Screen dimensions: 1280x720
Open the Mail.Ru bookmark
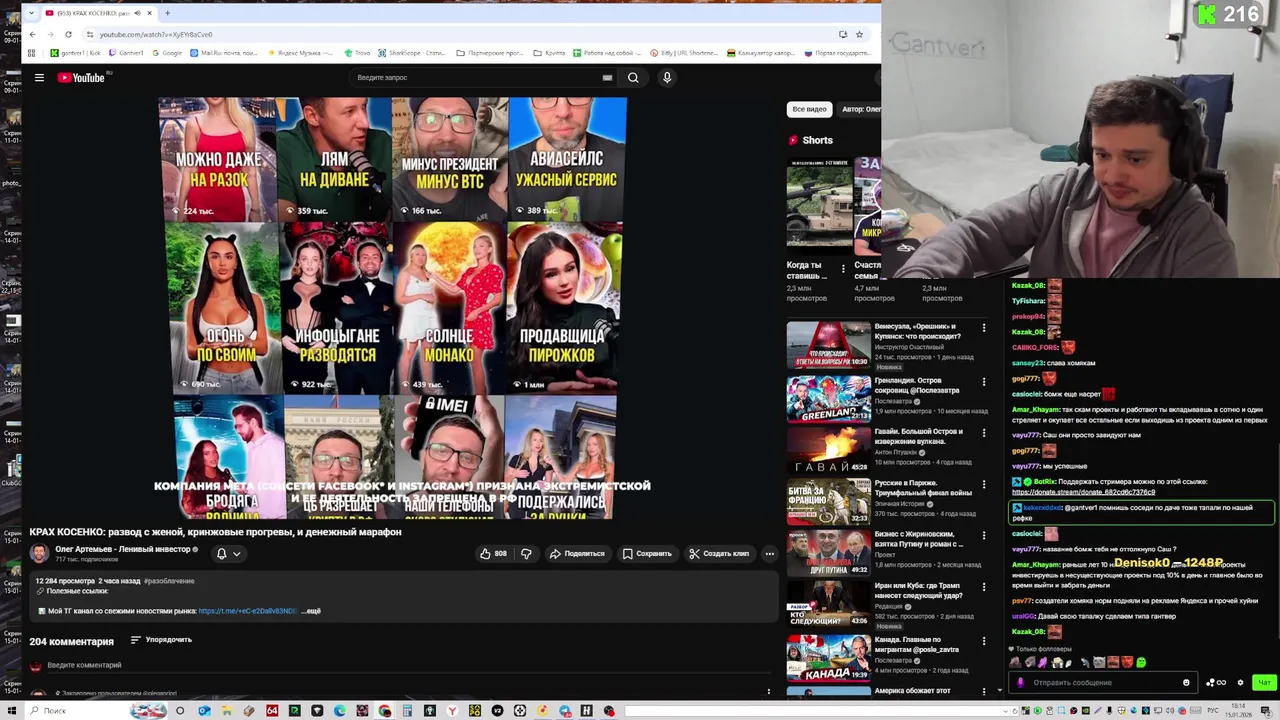[x=225, y=53]
